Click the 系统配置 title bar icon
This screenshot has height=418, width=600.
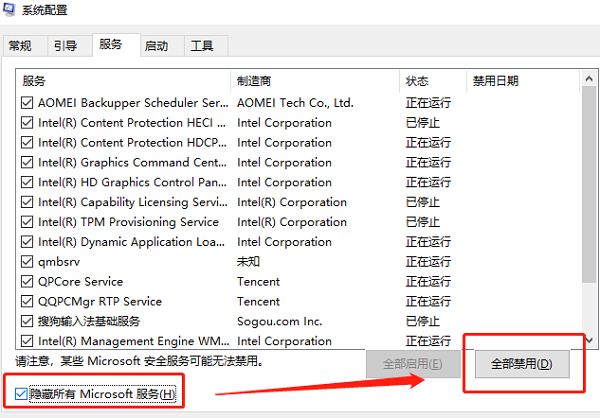coord(9,9)
